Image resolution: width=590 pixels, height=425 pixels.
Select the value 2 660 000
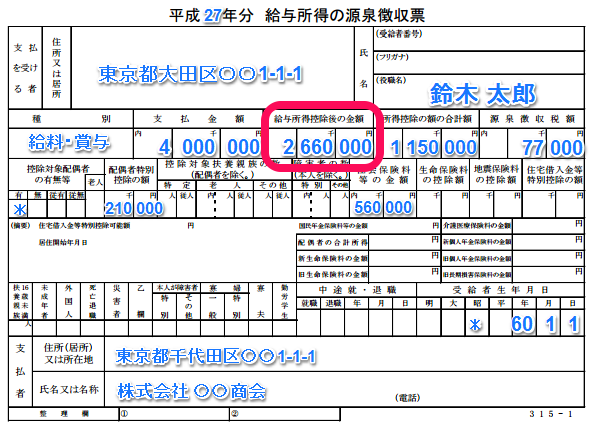327,147
